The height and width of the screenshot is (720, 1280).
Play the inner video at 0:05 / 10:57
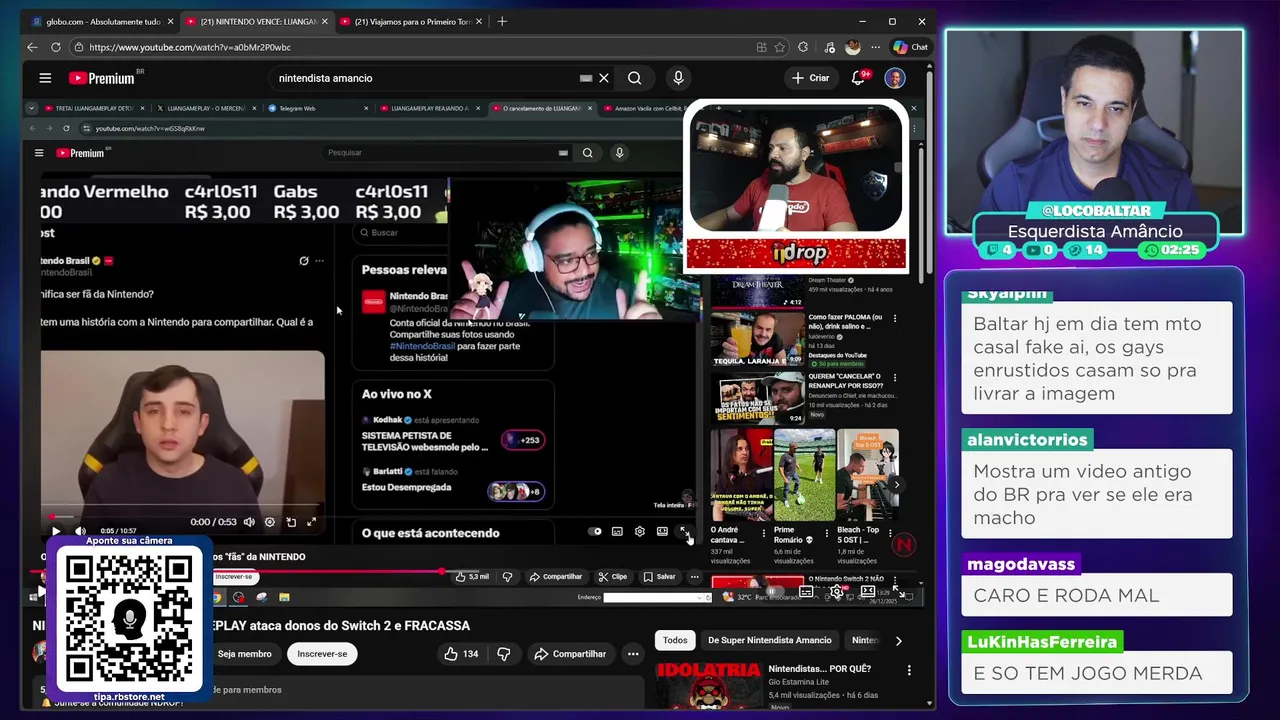[56, 532]
